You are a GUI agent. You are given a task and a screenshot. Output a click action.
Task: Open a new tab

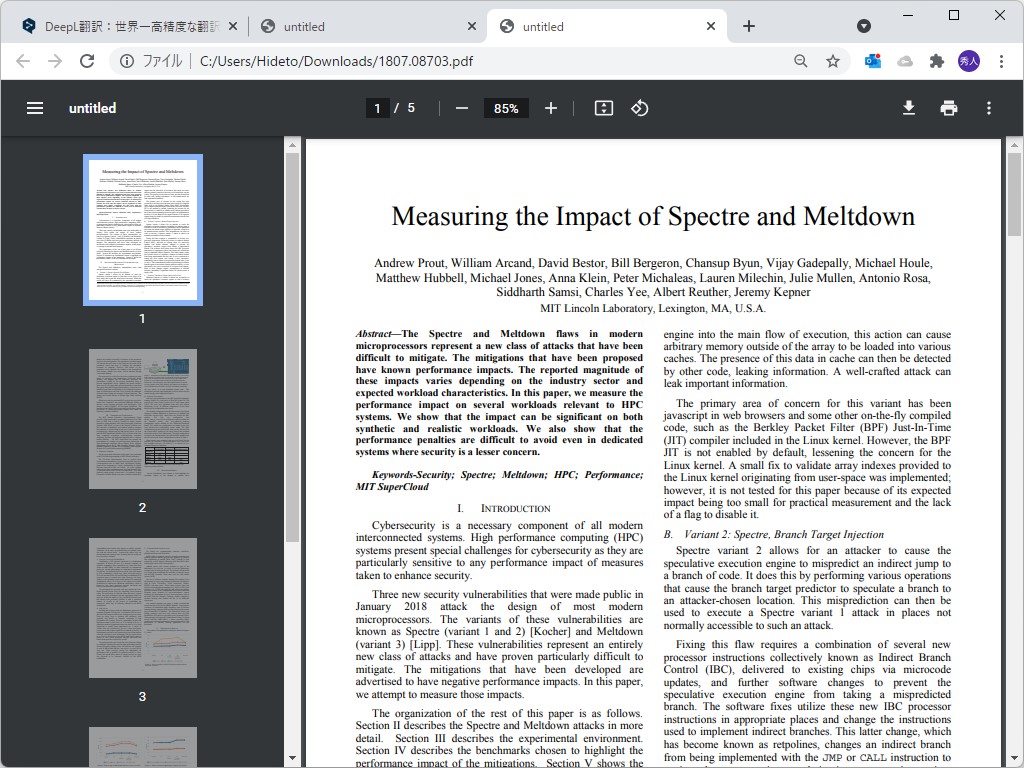pos(749,26)
